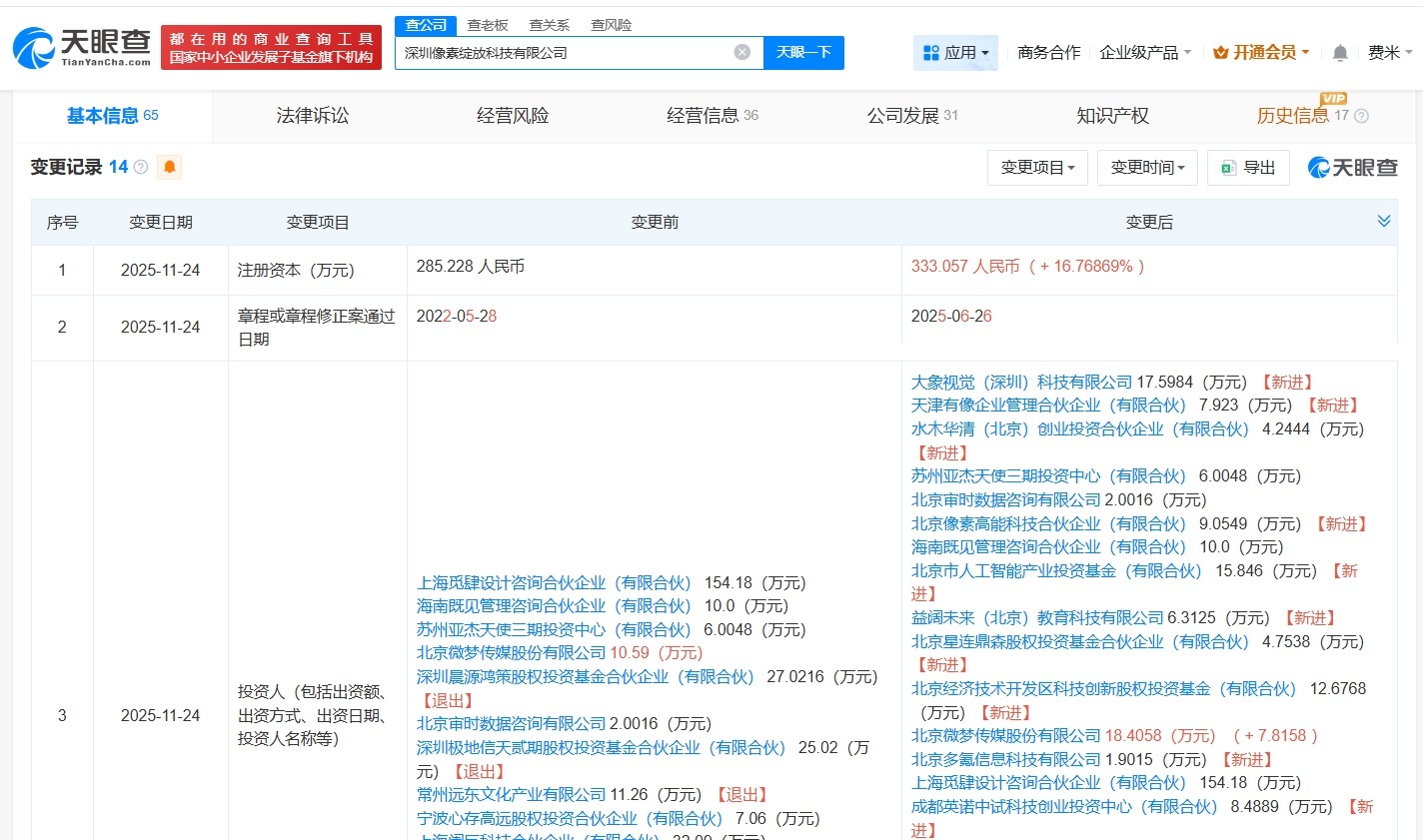Switch to the 查老板 search tab
Screen dimensions: 1423x840
pyautogui.click(x=487, y=25)
